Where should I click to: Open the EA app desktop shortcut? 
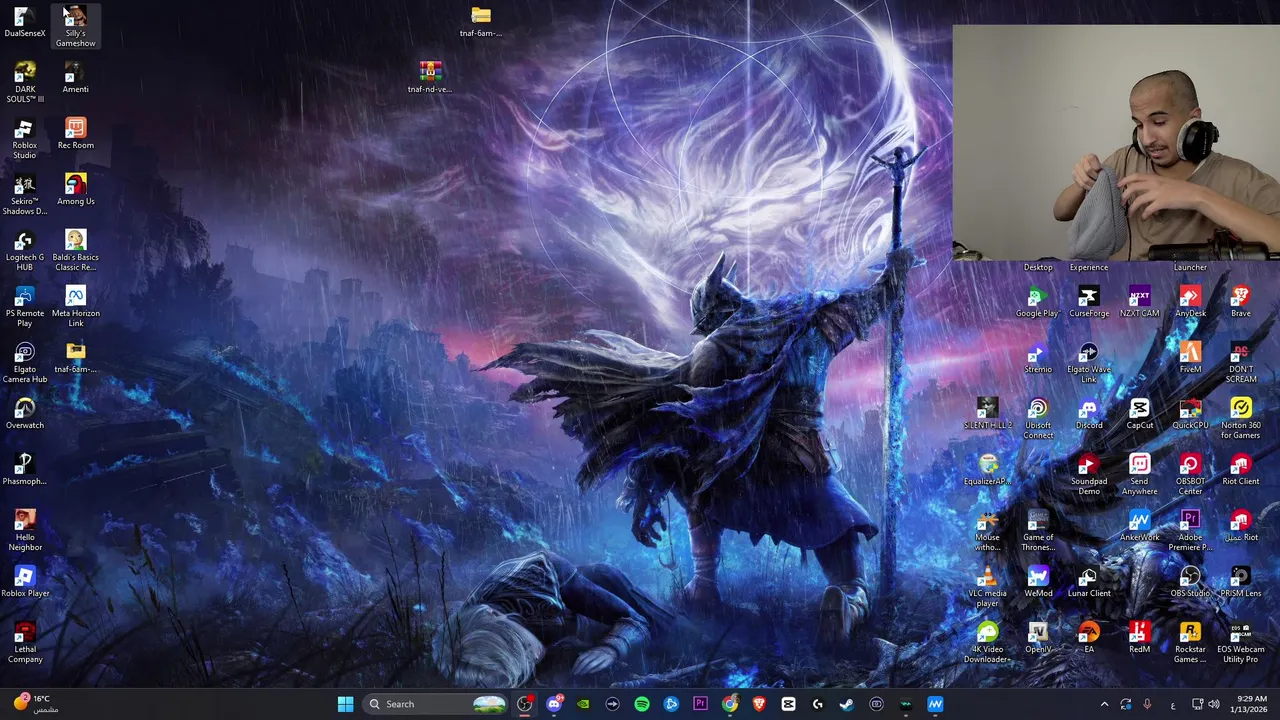pos(1088,638)
